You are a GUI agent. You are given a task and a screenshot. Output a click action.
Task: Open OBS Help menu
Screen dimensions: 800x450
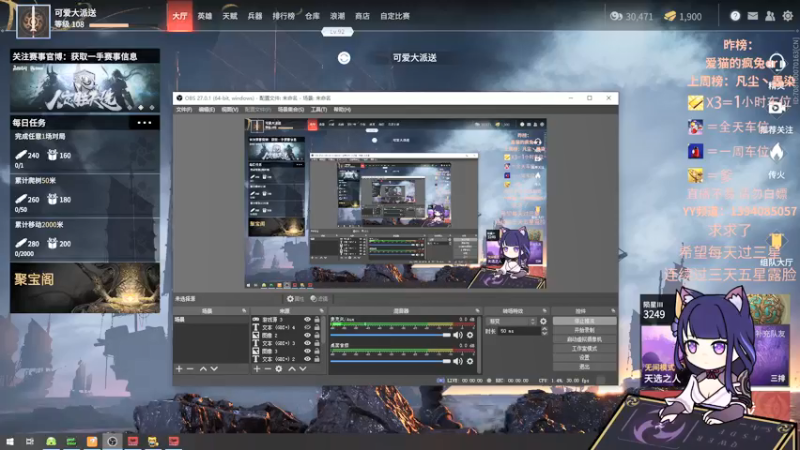[342, 110]
